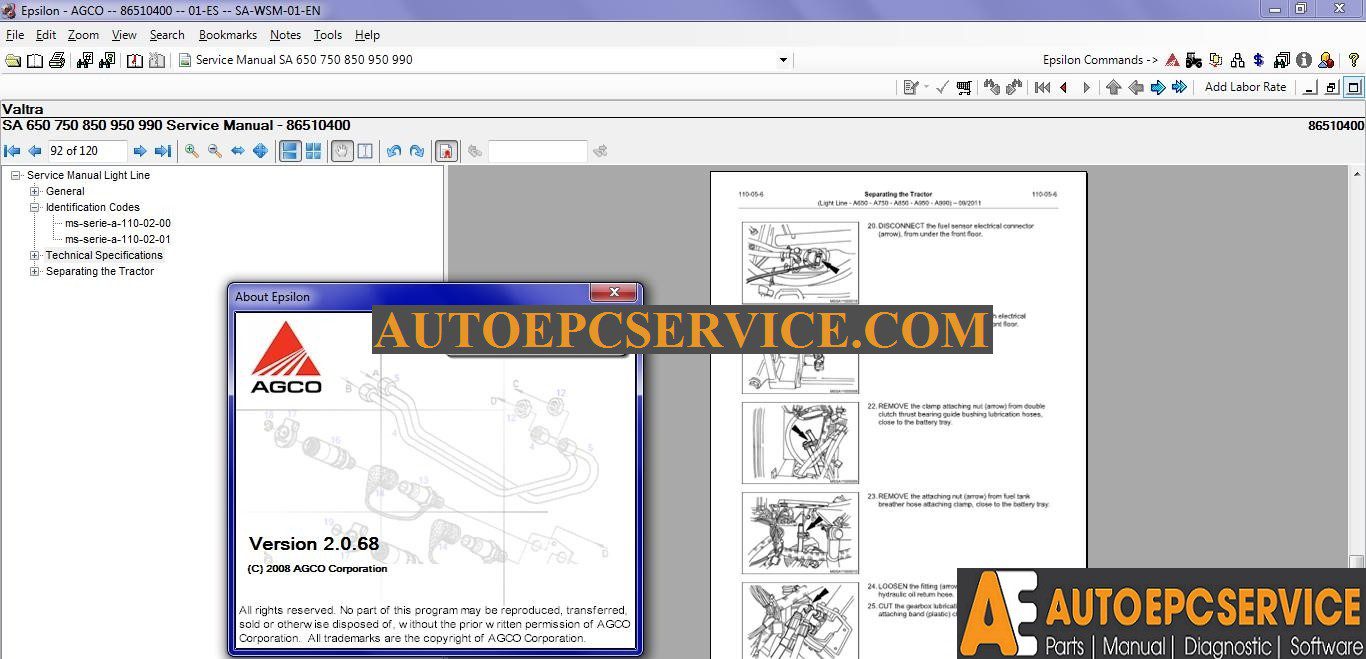This screenshot has height=659, width=1366.
Task: Click the page number field 92 of 120
Action: tap(87, 151)
